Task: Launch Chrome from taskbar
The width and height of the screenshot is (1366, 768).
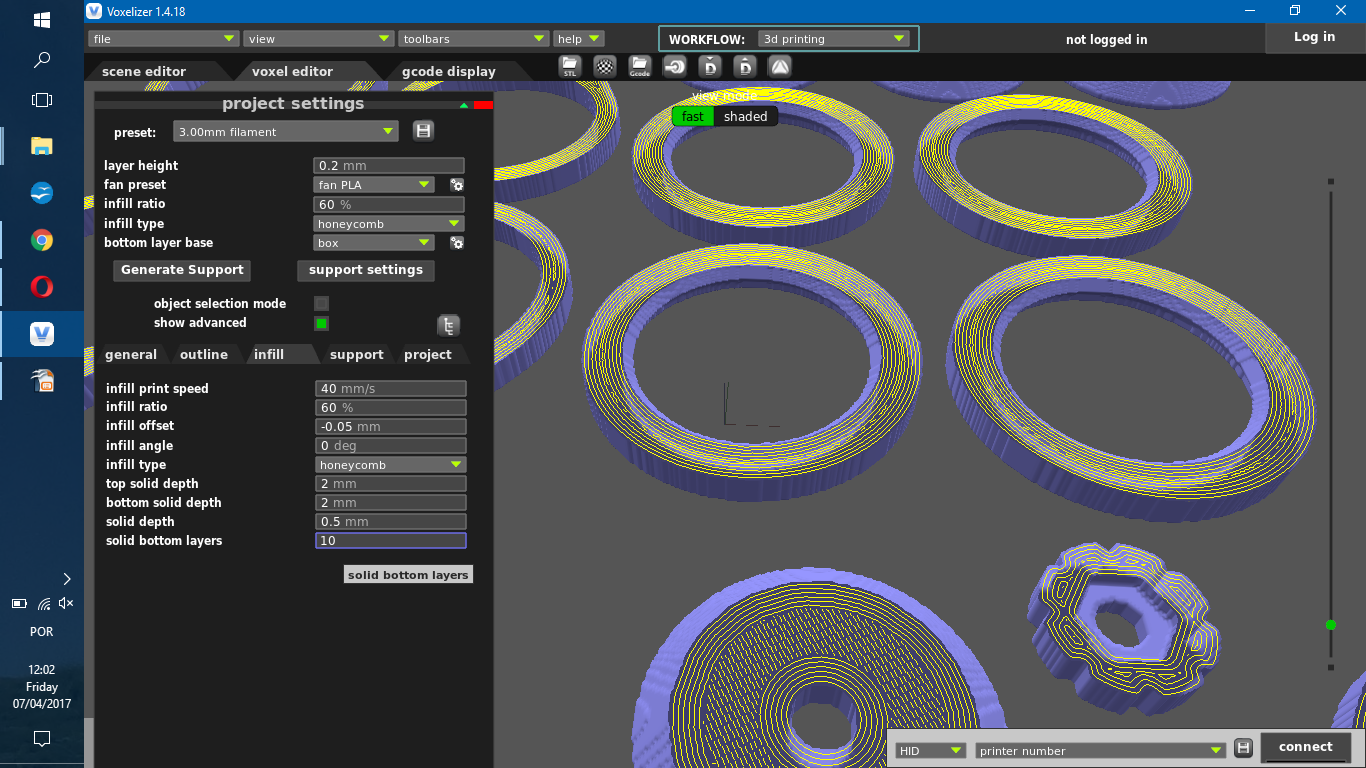Action: [42, 240]
